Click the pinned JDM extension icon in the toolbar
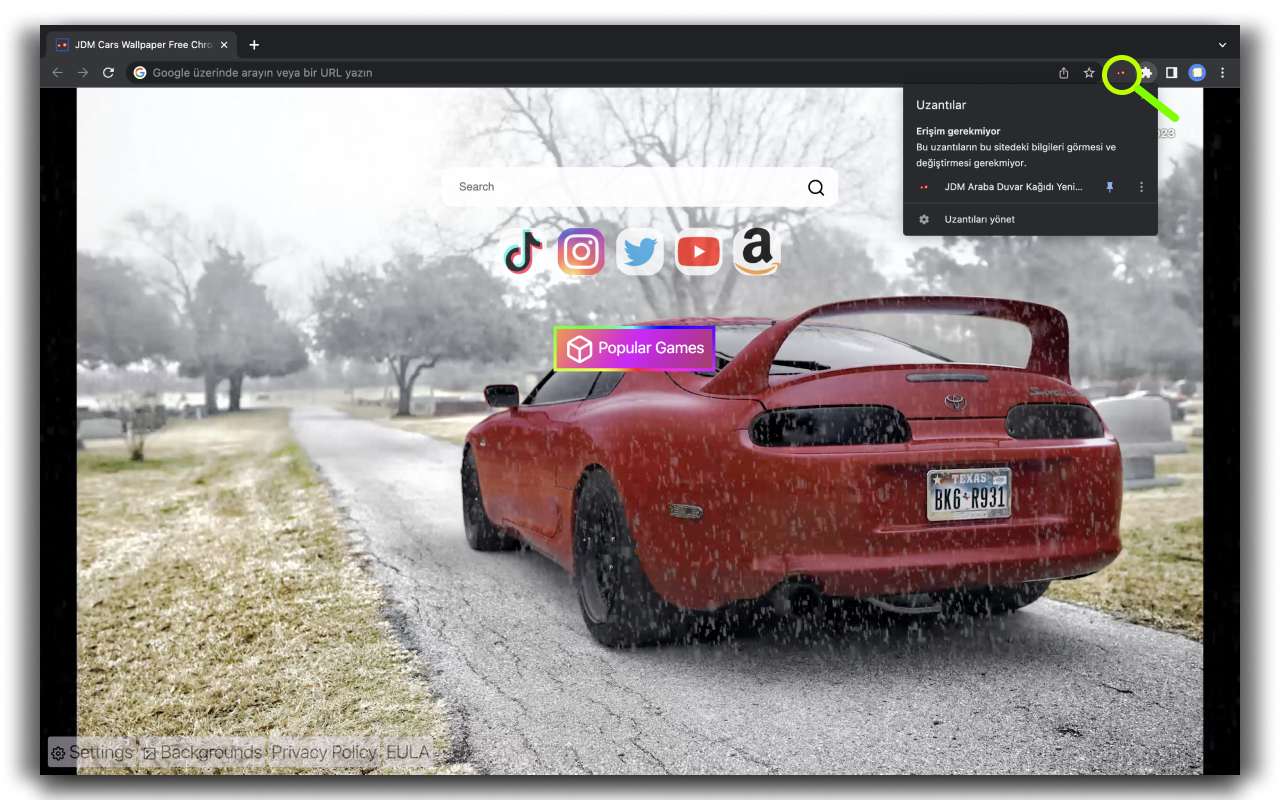1280x800 pixels. tap(1121, 73)
